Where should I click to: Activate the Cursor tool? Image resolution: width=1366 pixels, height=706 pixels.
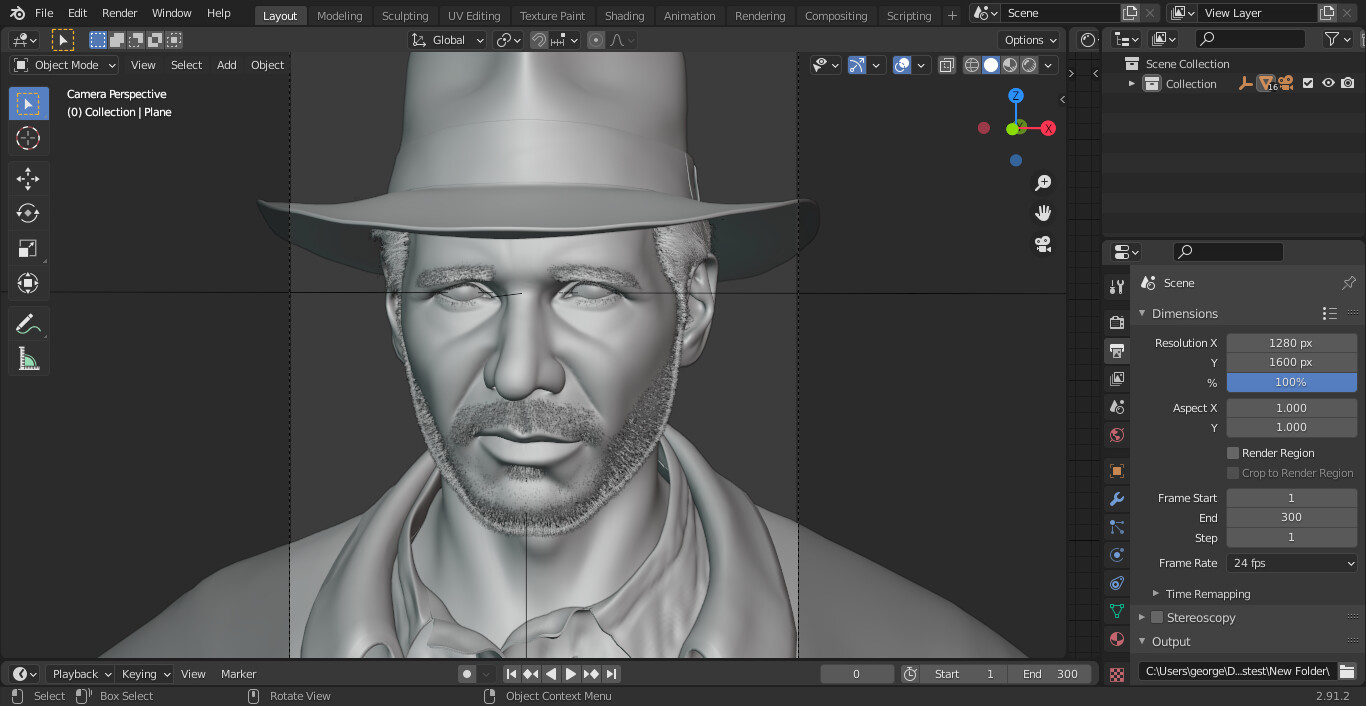[28, 138]
